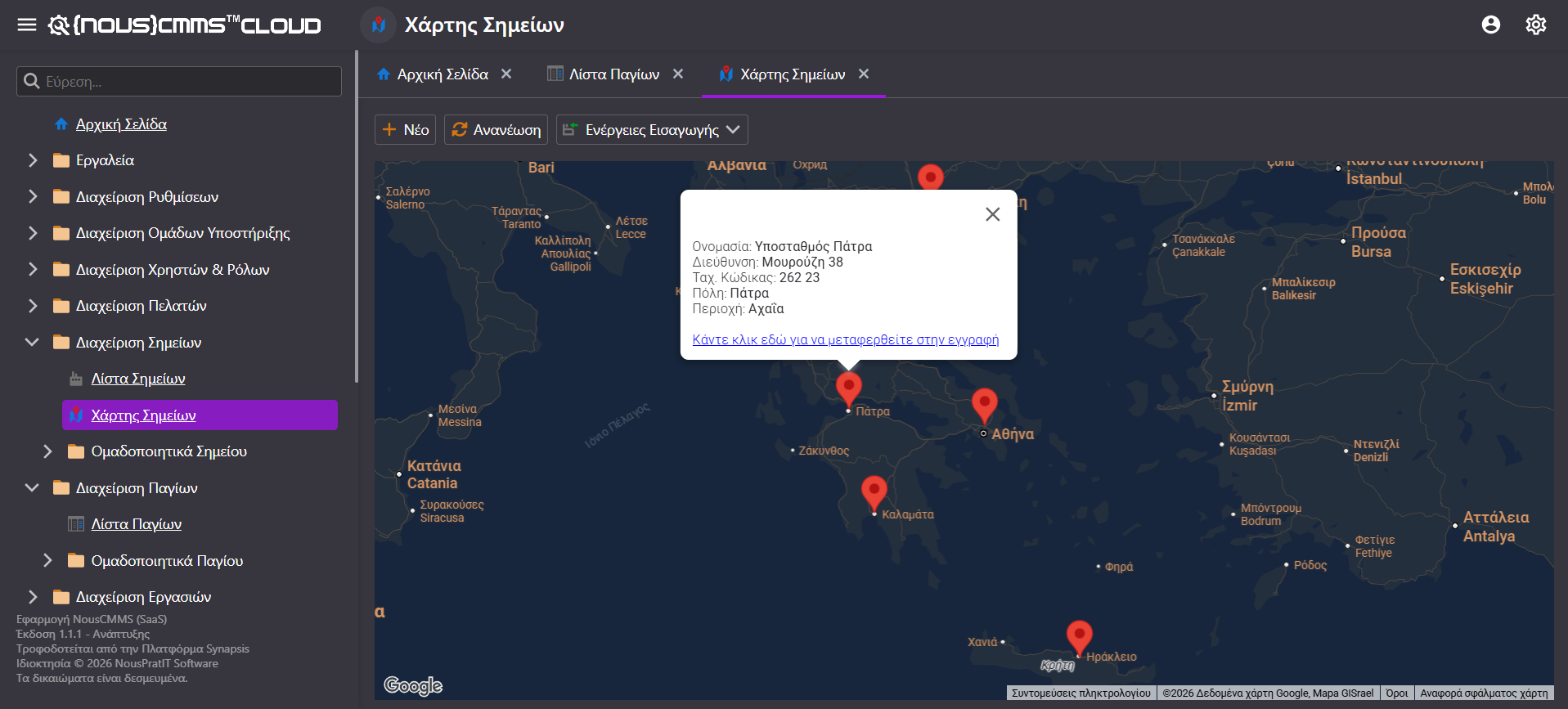Click the Διαχείριση Ομάδων Υποστήριξης label
Viewport: 1568px width, 709px height.
(183, 233)
